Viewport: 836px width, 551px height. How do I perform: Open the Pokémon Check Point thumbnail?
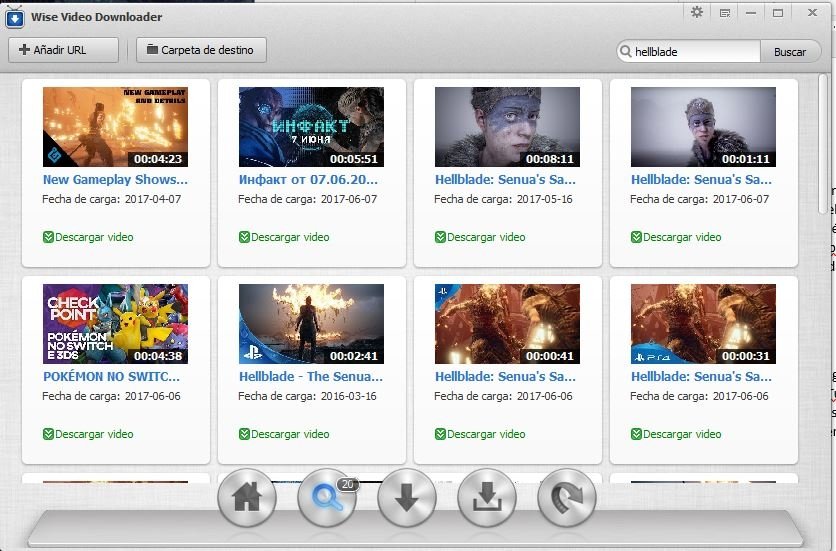click(x=115, y=324)
